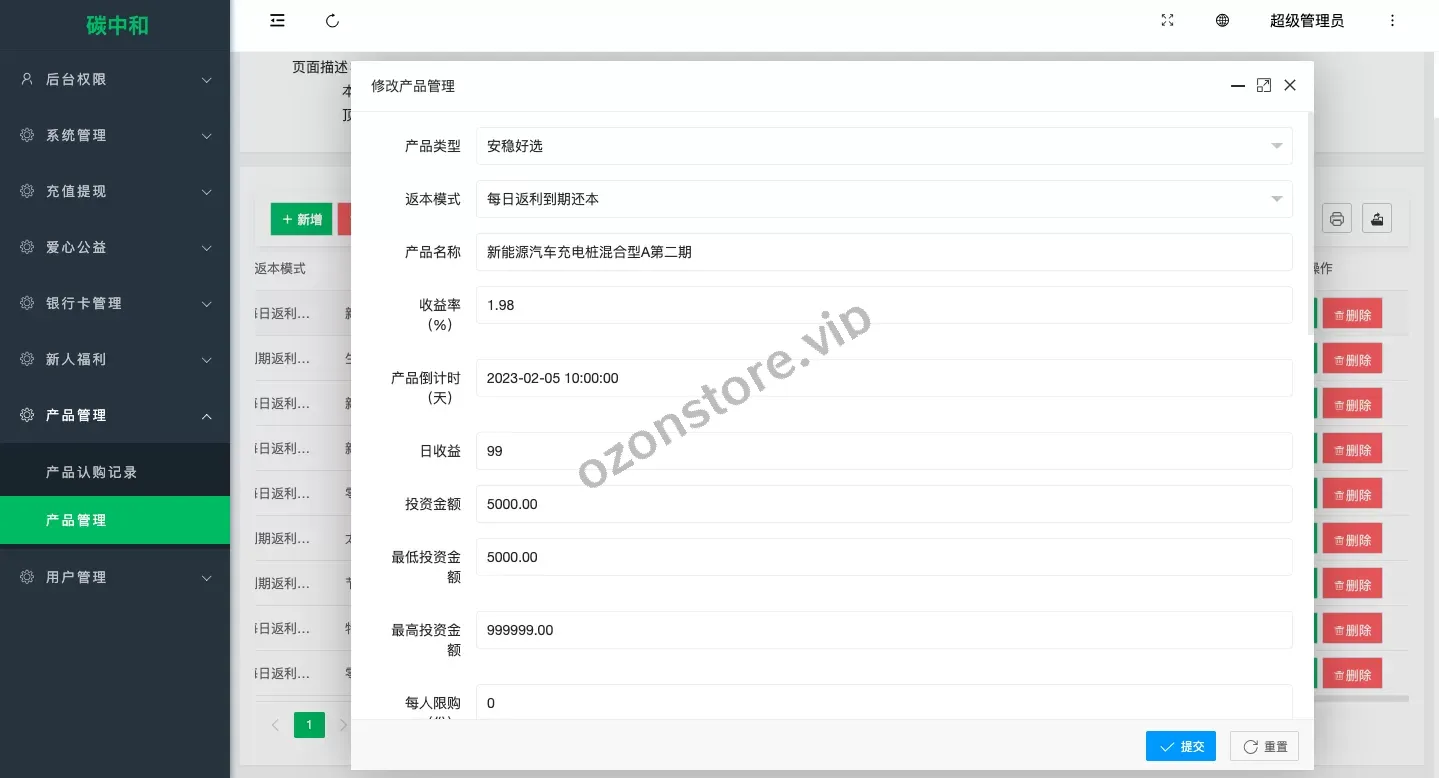Image resolution: width=1439 pixels, height=778 pixels.
Task: Click the green 新增 add button
Action: tap(301, 219)
